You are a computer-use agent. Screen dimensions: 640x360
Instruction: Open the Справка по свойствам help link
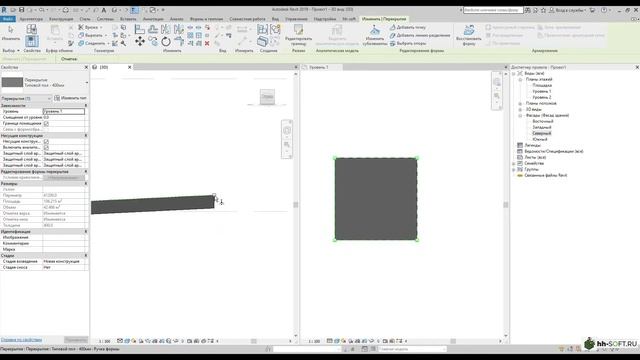pyautogui.click(x=21, y=340)
